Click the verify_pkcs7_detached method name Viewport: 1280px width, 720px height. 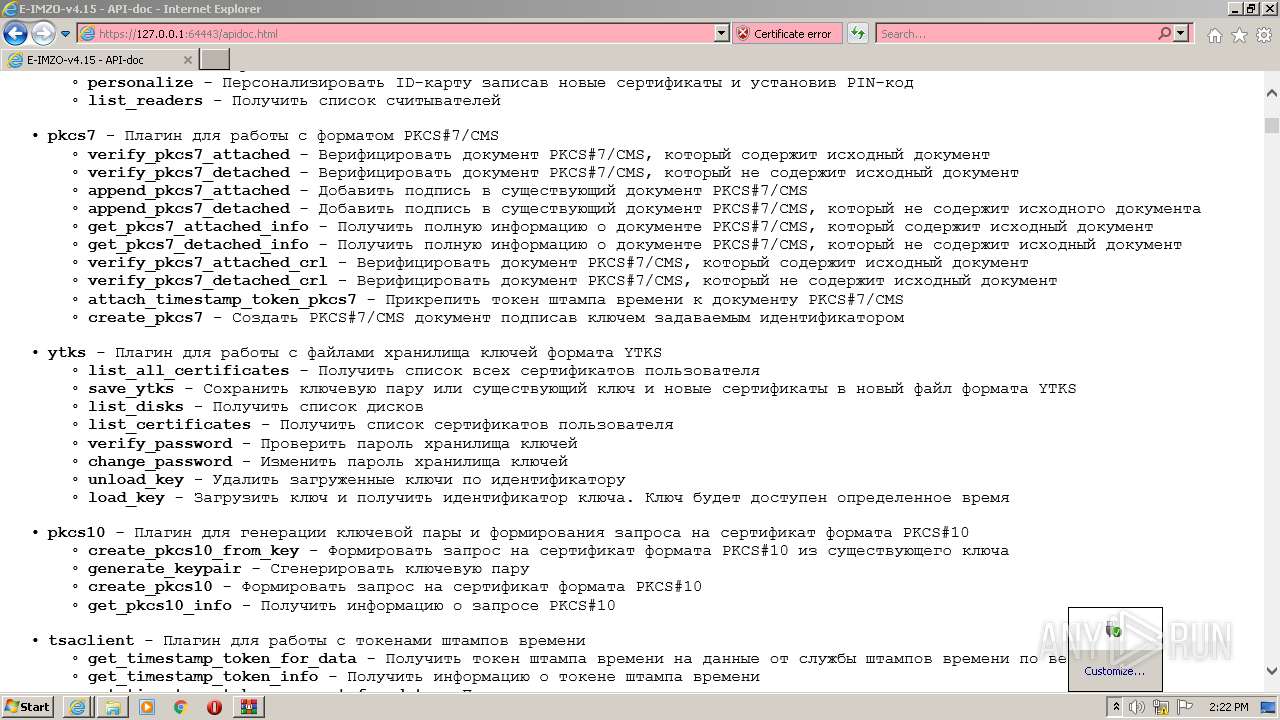coord(188,172)
